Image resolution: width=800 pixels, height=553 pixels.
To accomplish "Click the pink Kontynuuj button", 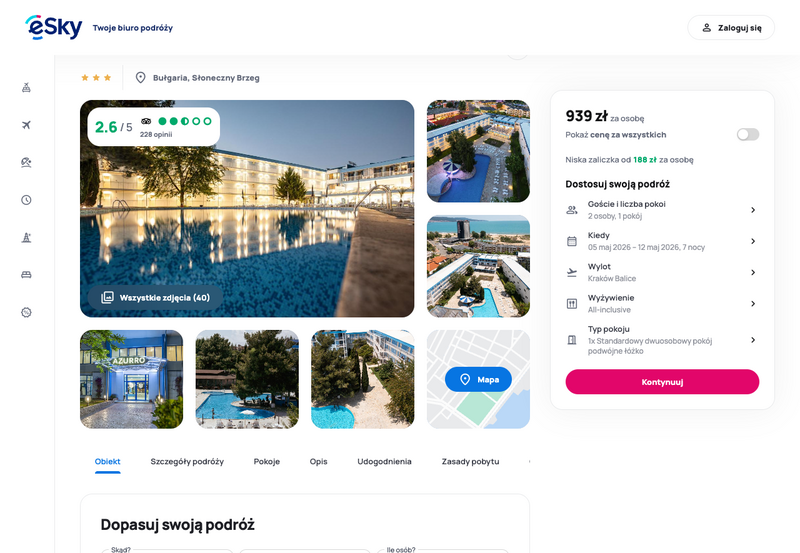I will (662, 382).
